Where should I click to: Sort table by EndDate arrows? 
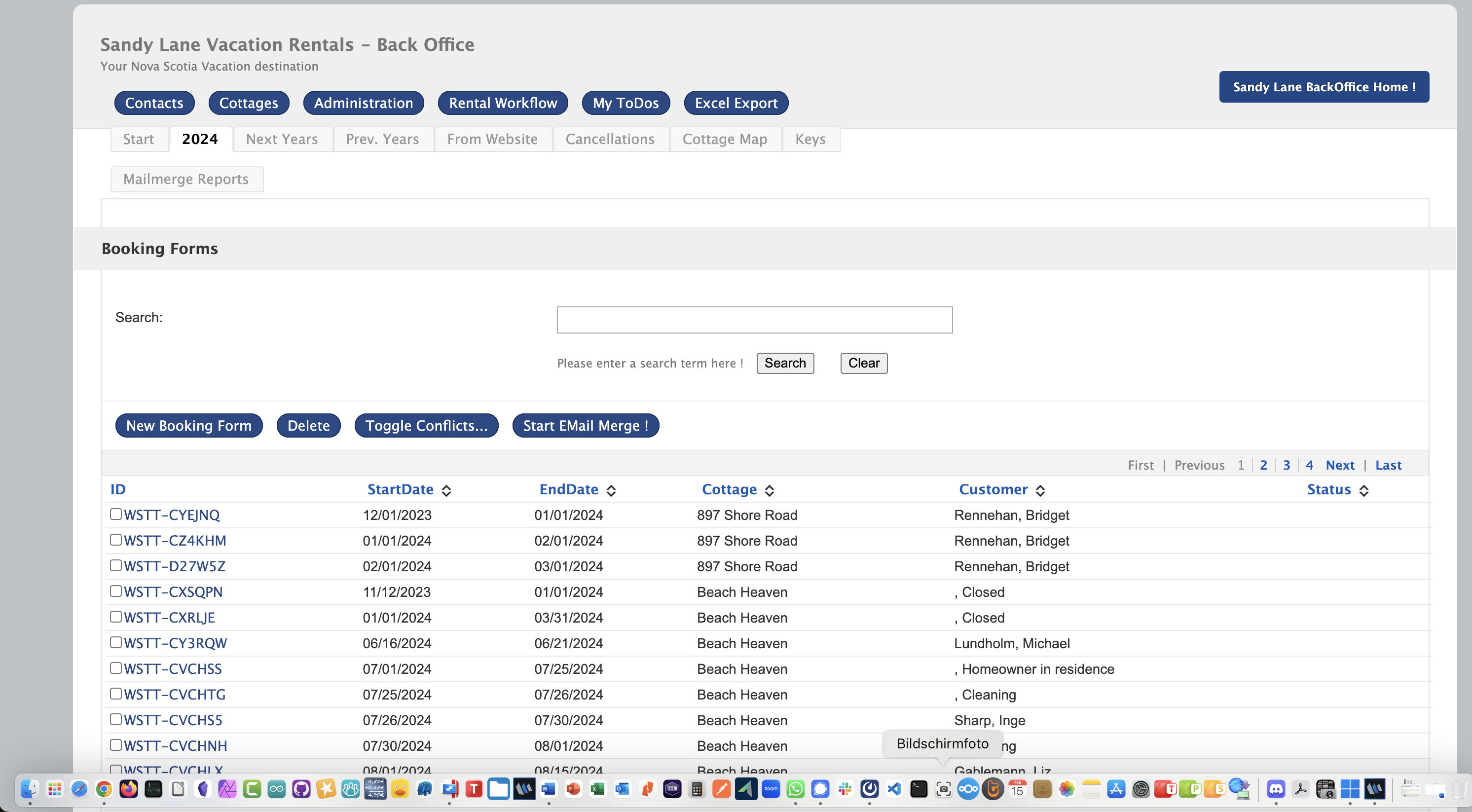611,490
